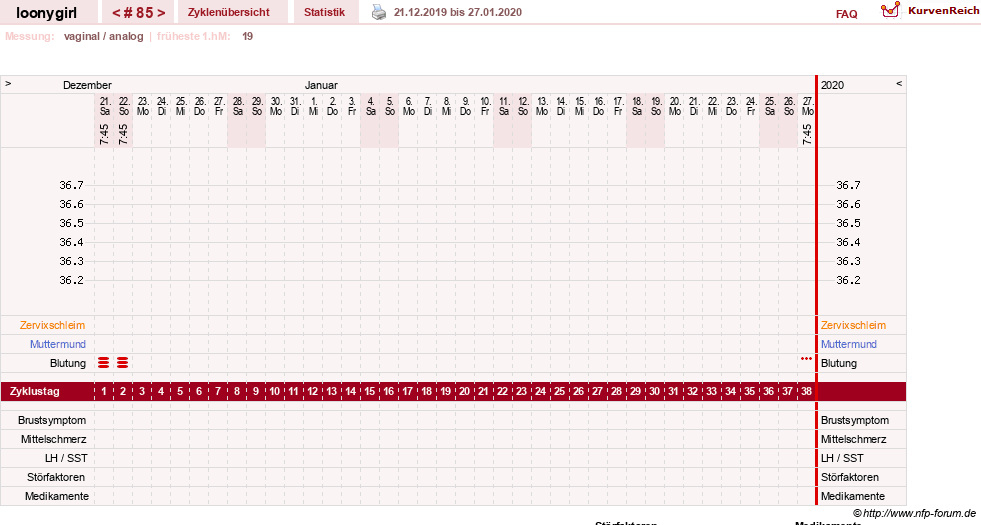
Task: Click the 36.2 temperature label on right axis
Action: click(848, 280)
